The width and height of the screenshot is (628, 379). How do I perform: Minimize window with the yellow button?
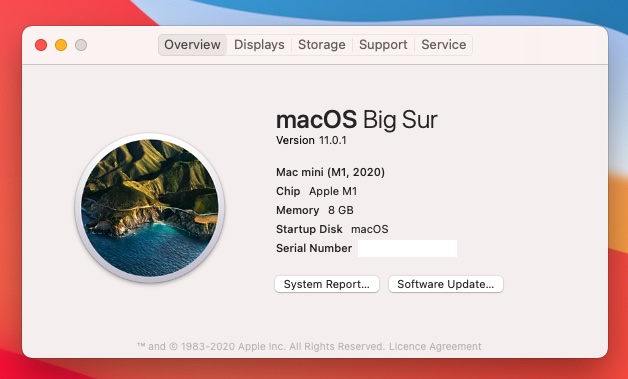tap(61, 45)
